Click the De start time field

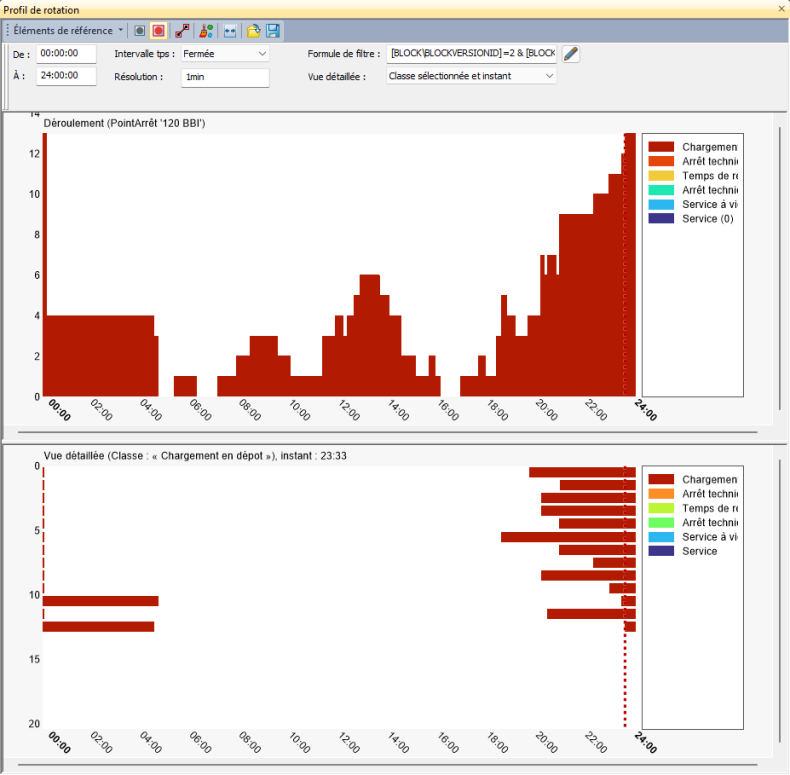66,53
